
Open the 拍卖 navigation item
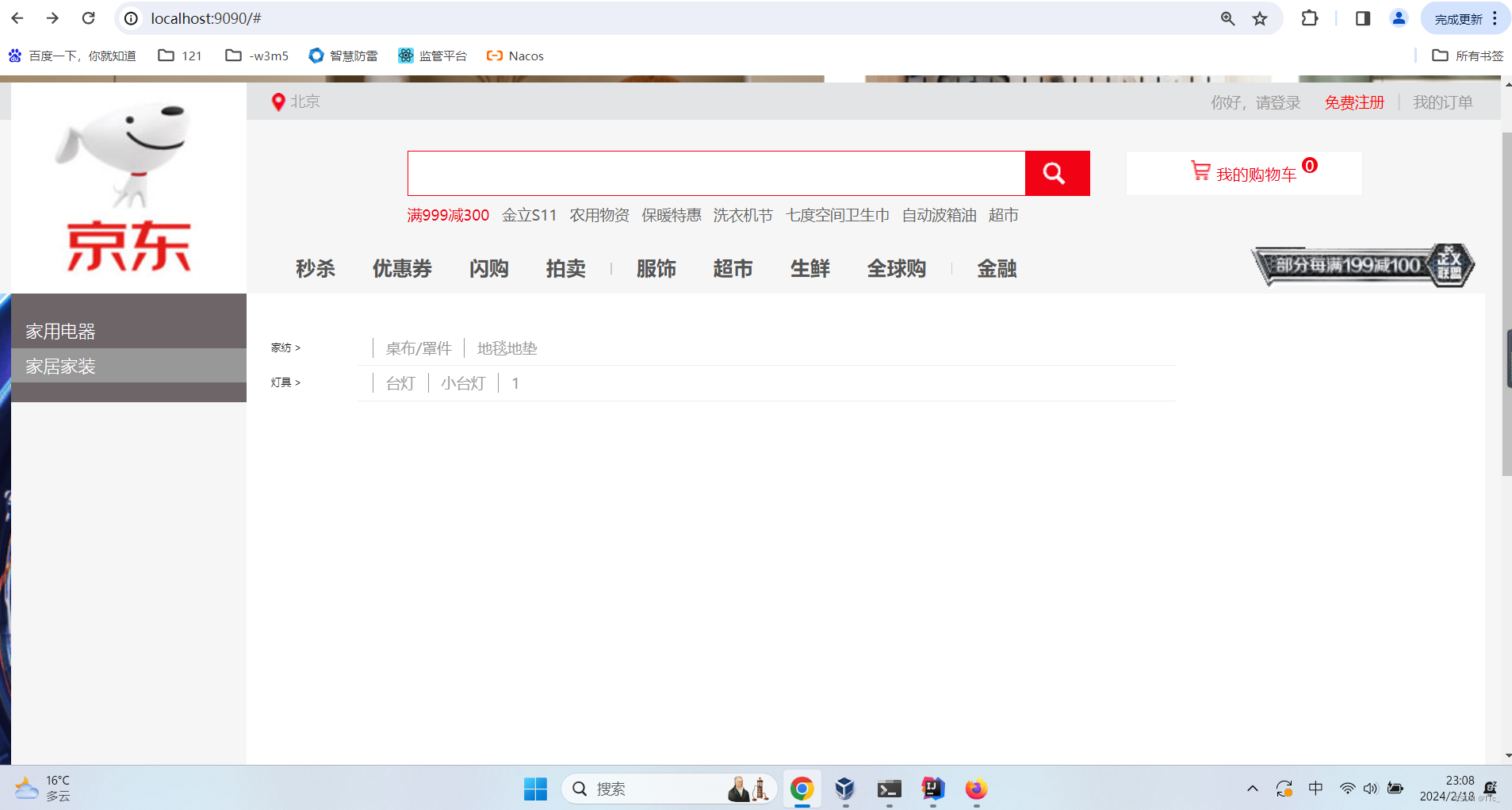566,269
